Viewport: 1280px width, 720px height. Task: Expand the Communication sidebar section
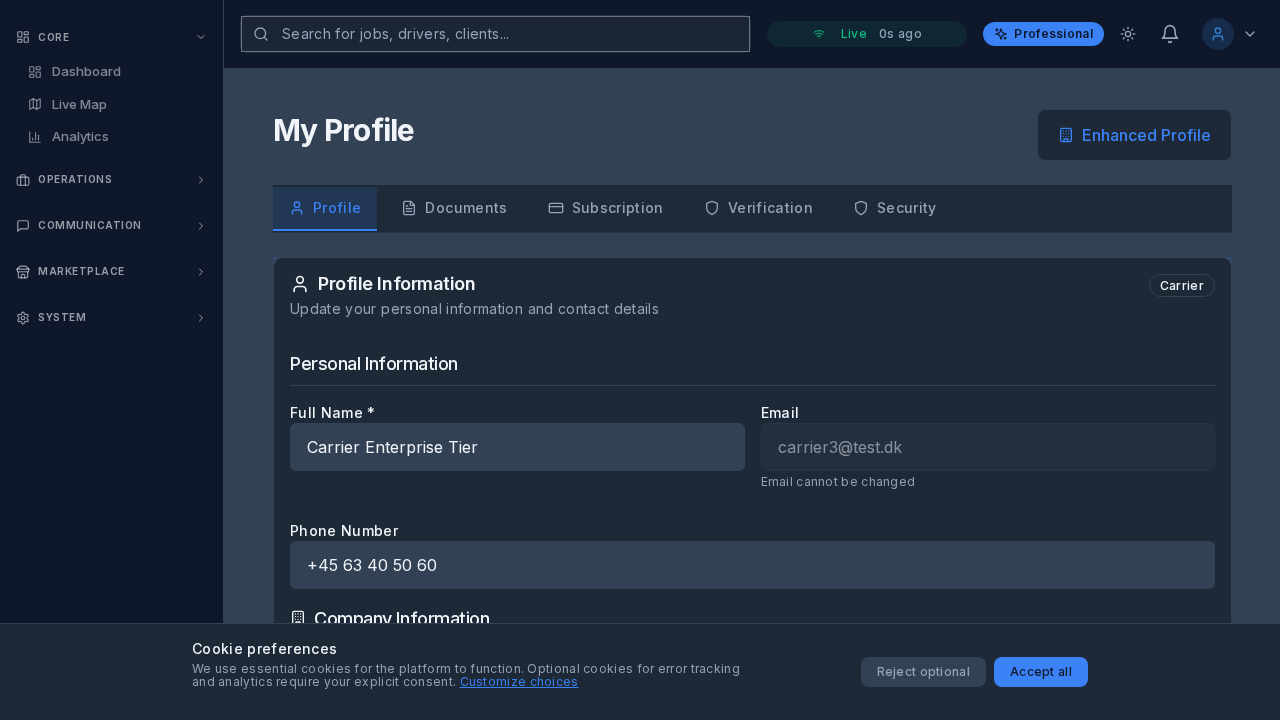point(201,226)
